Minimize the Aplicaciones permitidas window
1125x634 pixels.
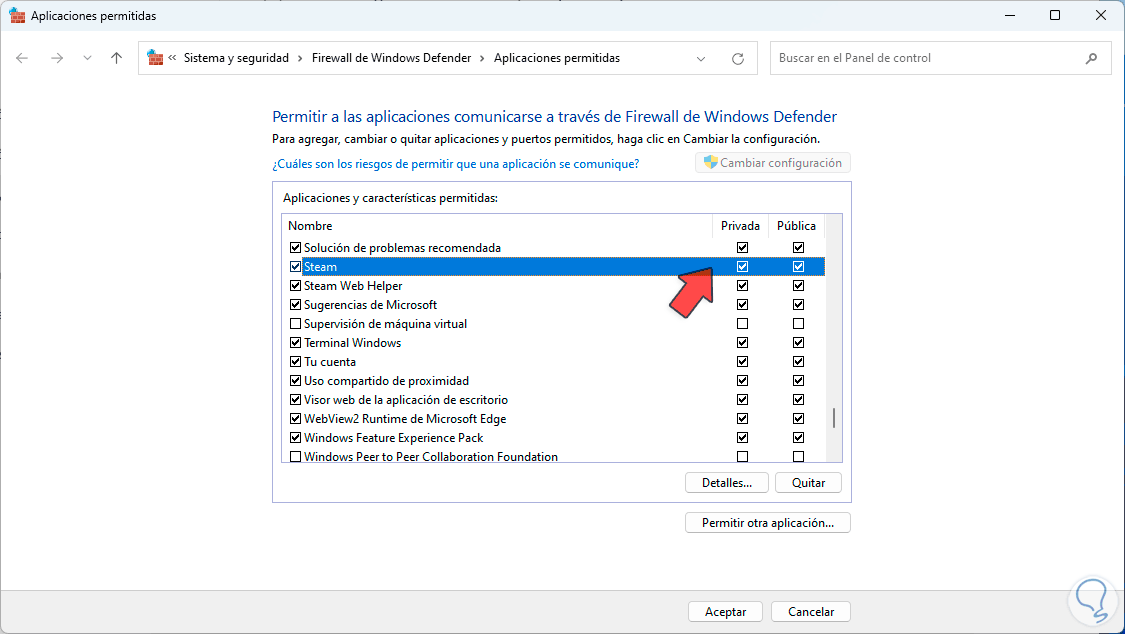tap(1009, 15)
